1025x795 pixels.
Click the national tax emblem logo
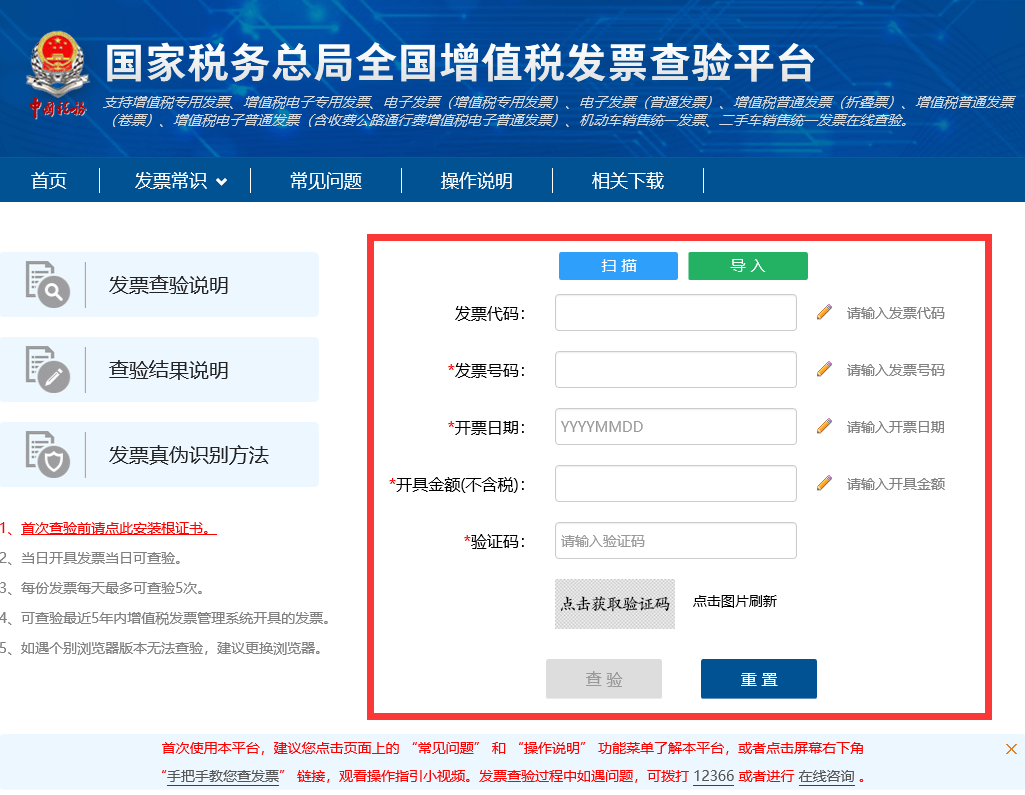tap(57, 74)
